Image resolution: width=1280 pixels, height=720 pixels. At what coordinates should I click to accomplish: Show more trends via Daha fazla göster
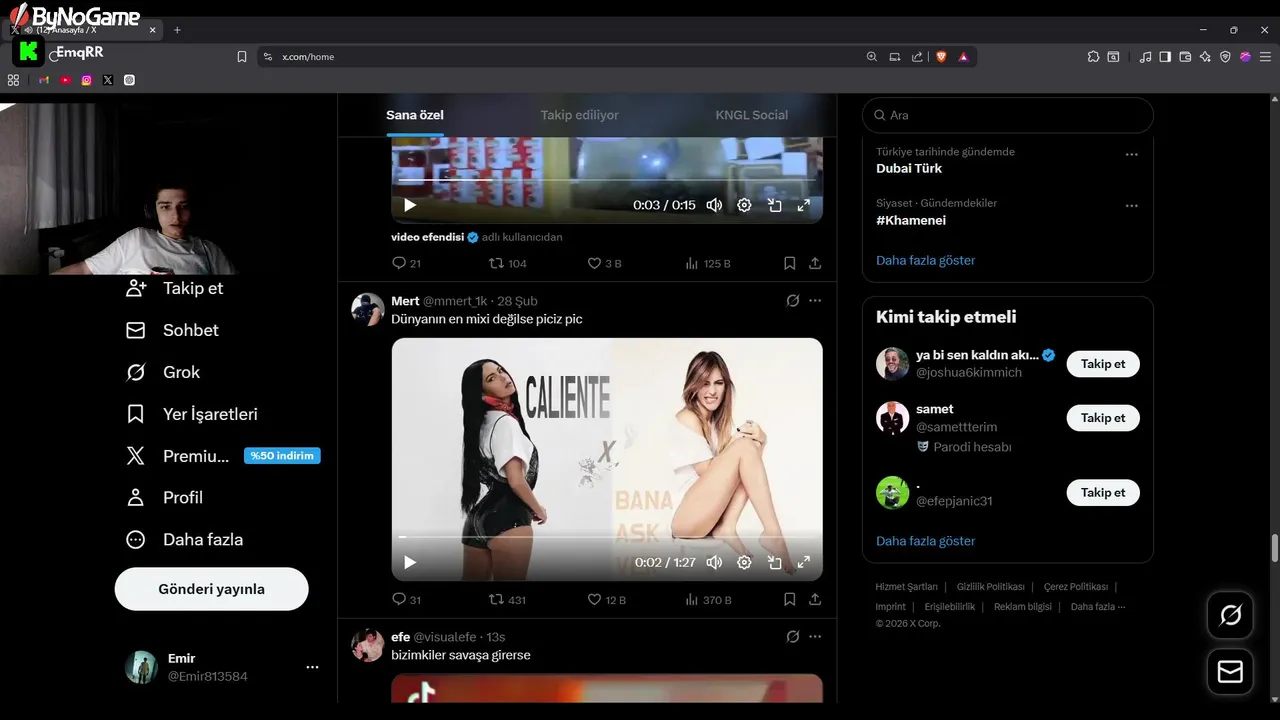pyautogui.click(x=926, y=260)
